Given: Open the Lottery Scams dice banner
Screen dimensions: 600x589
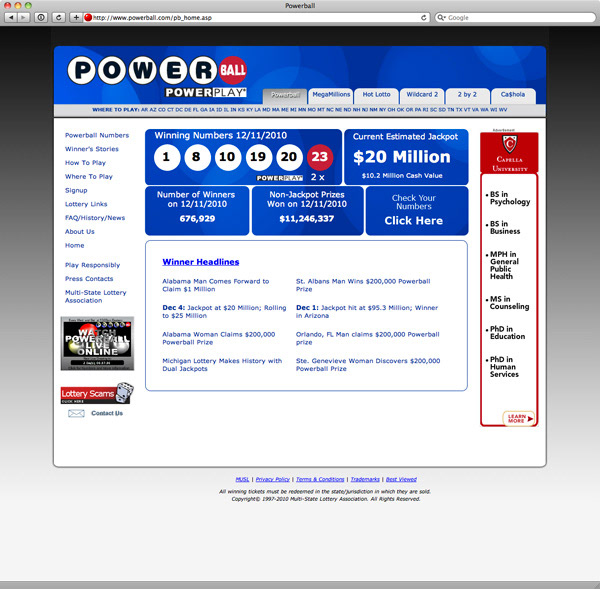Looking at the screenshot, I should point(97,393).
